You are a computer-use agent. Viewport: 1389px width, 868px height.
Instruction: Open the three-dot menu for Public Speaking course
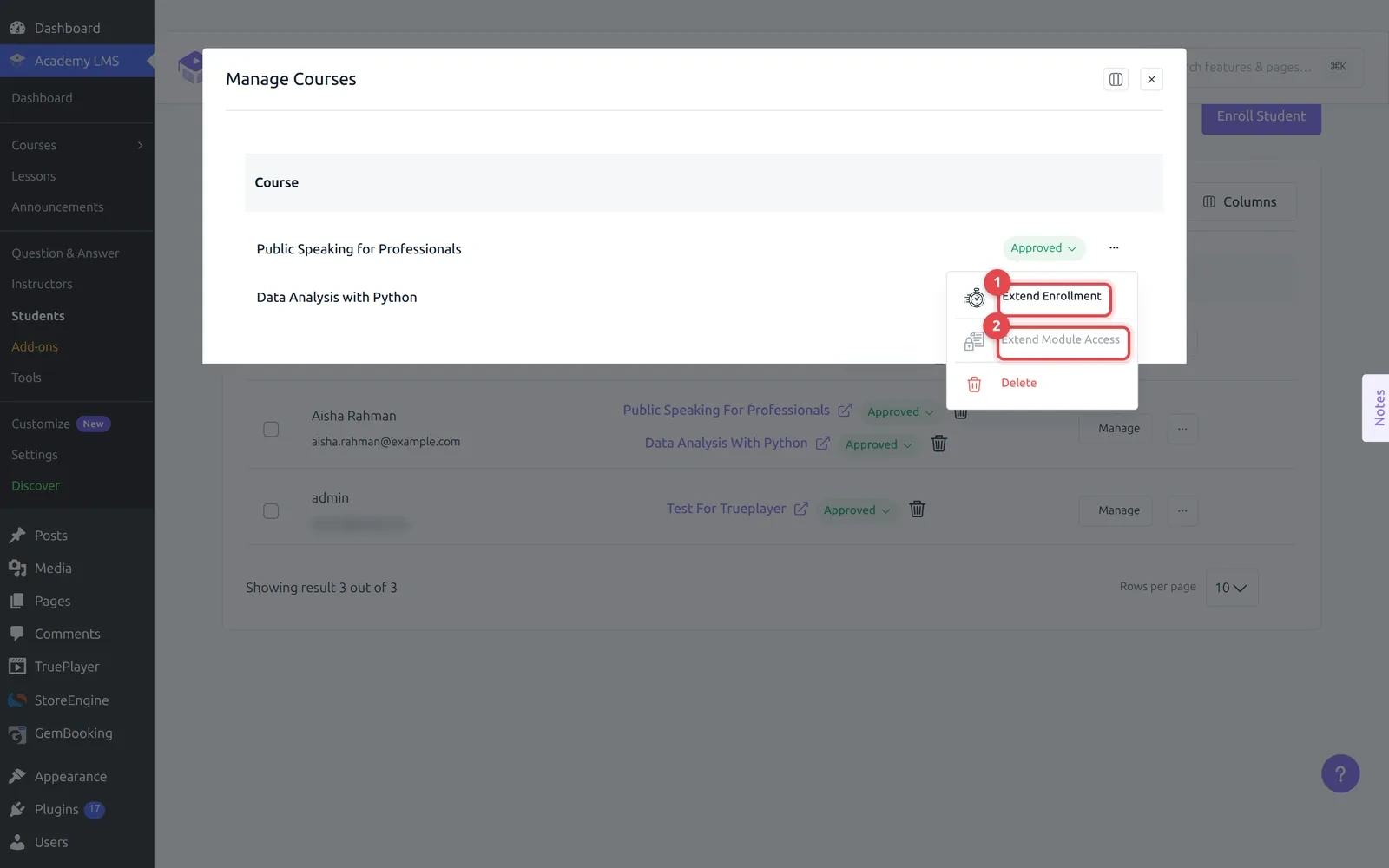1114,248
